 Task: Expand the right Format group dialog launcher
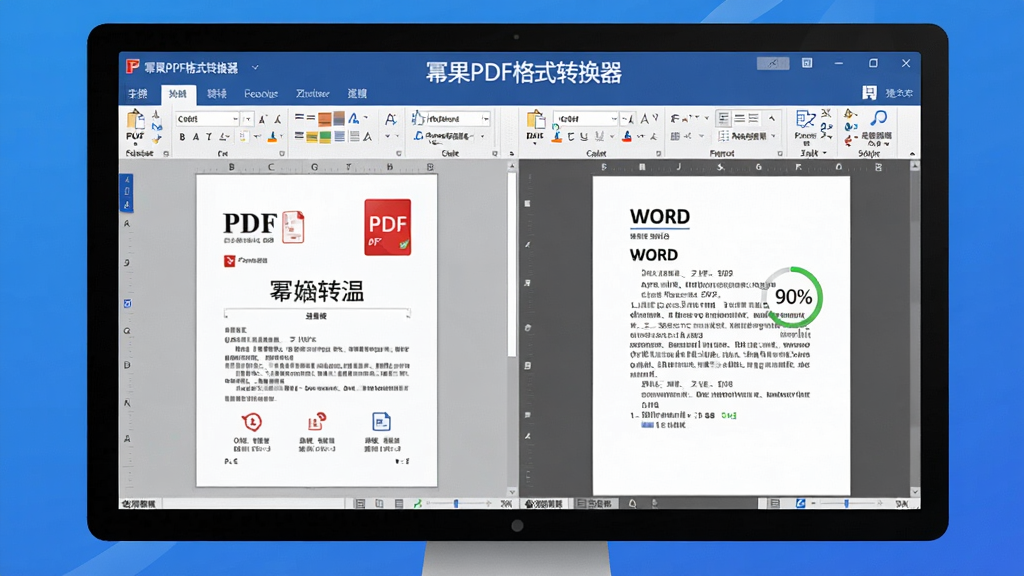[x=780, y=153]
